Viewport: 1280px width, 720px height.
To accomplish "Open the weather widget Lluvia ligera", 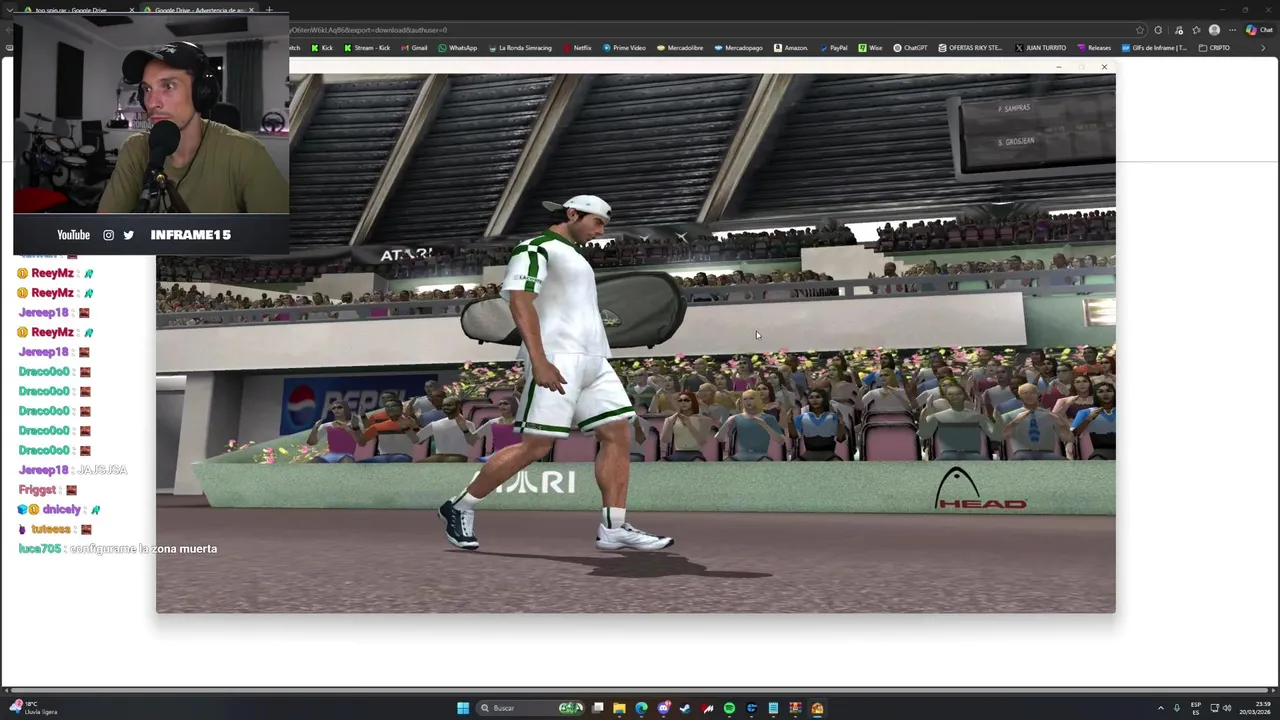I will (33, 708).
